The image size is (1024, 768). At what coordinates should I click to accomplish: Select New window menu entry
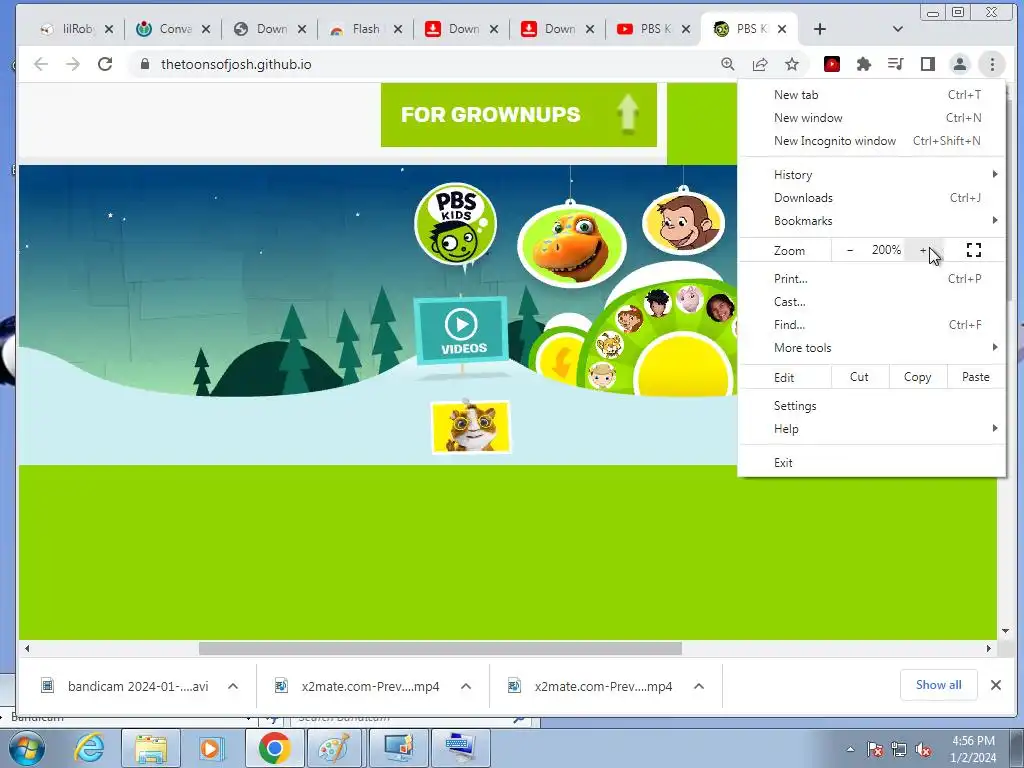[872, 118]
